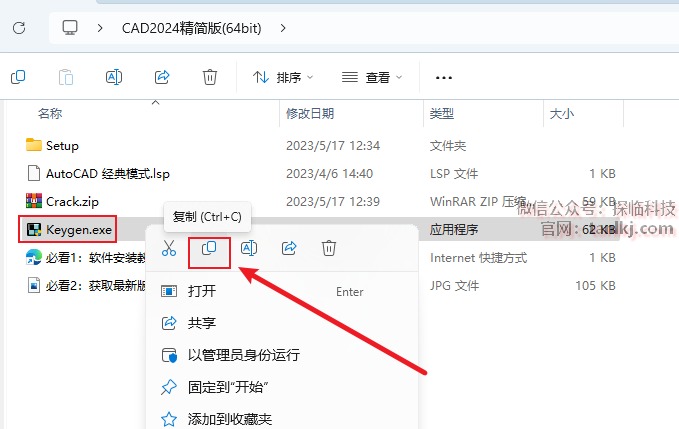Screen dimensions: 679x429
Task: Click the Cut scissors icon in context menu
Action: (169, 248)
